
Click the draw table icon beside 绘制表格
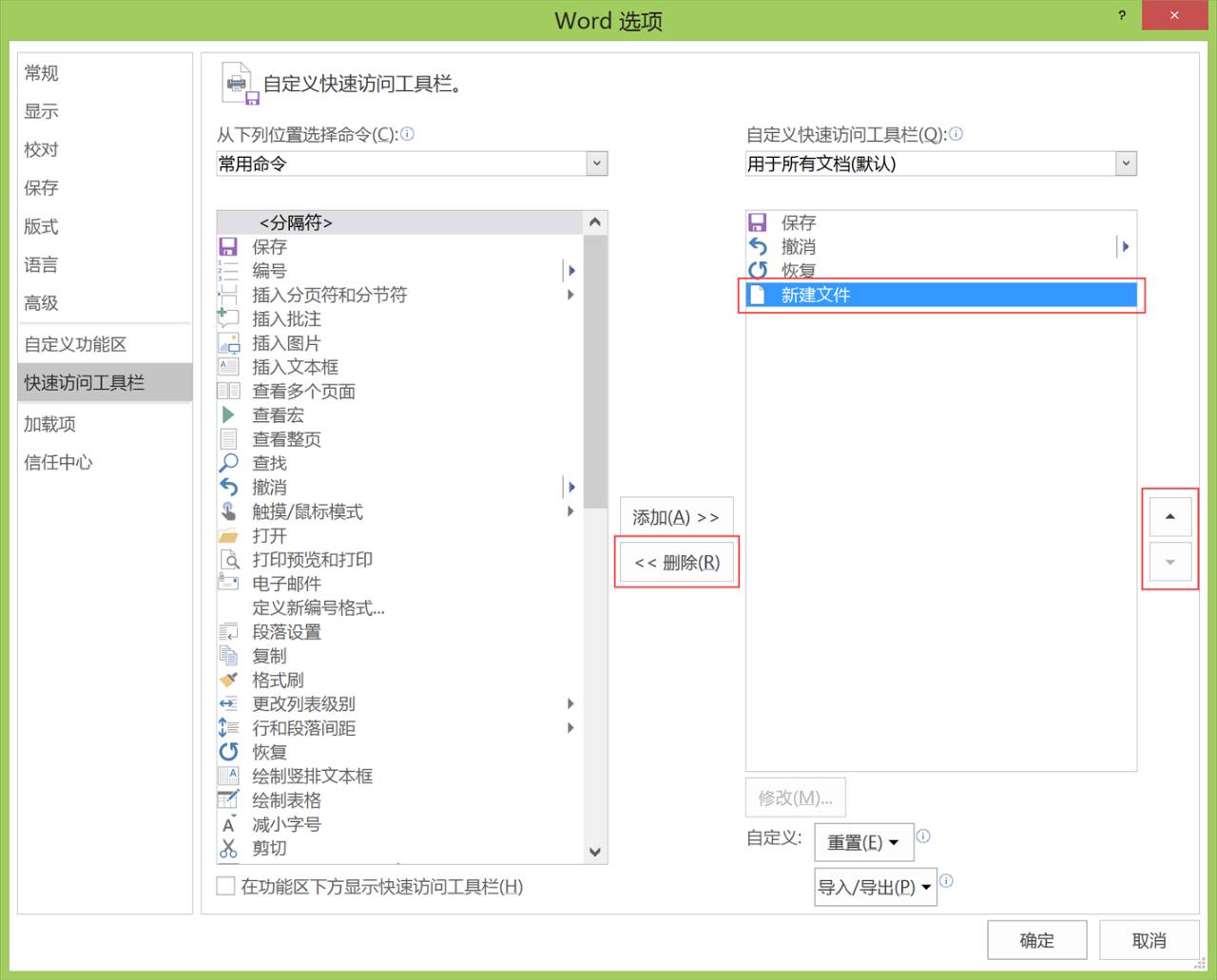(228, 799)
